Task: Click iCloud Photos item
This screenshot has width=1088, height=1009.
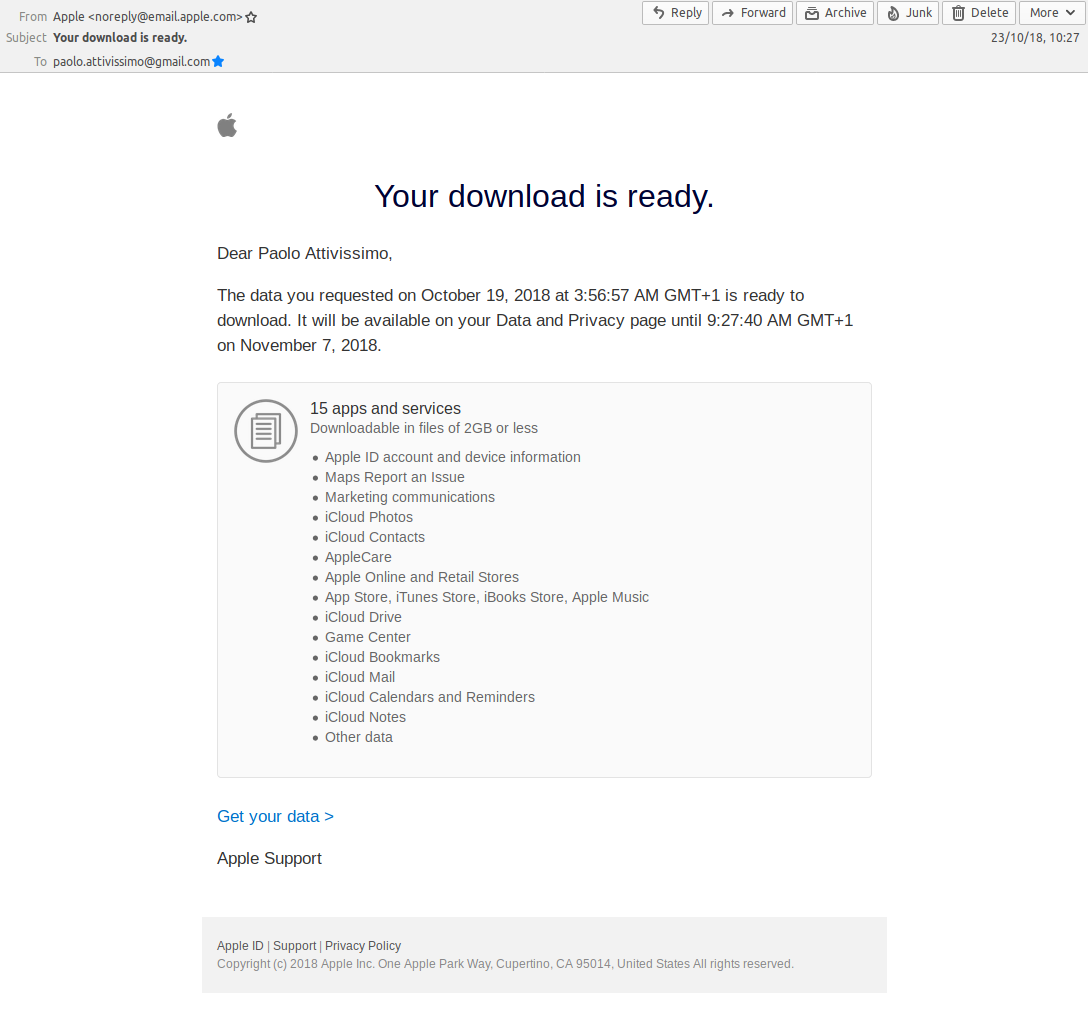Action: click(x=368, y=518)
